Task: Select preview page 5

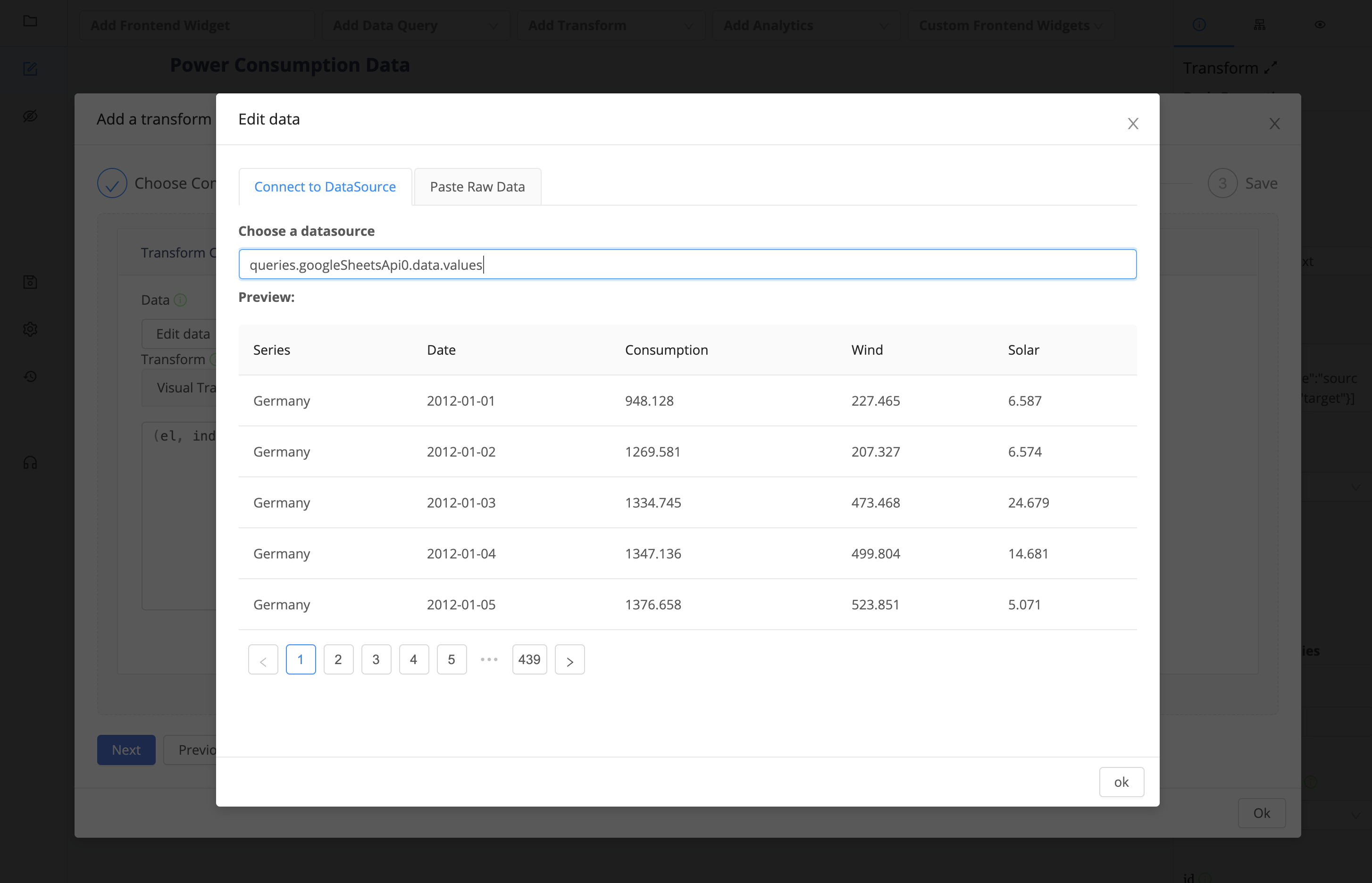Action: click(x=452, y=660)
